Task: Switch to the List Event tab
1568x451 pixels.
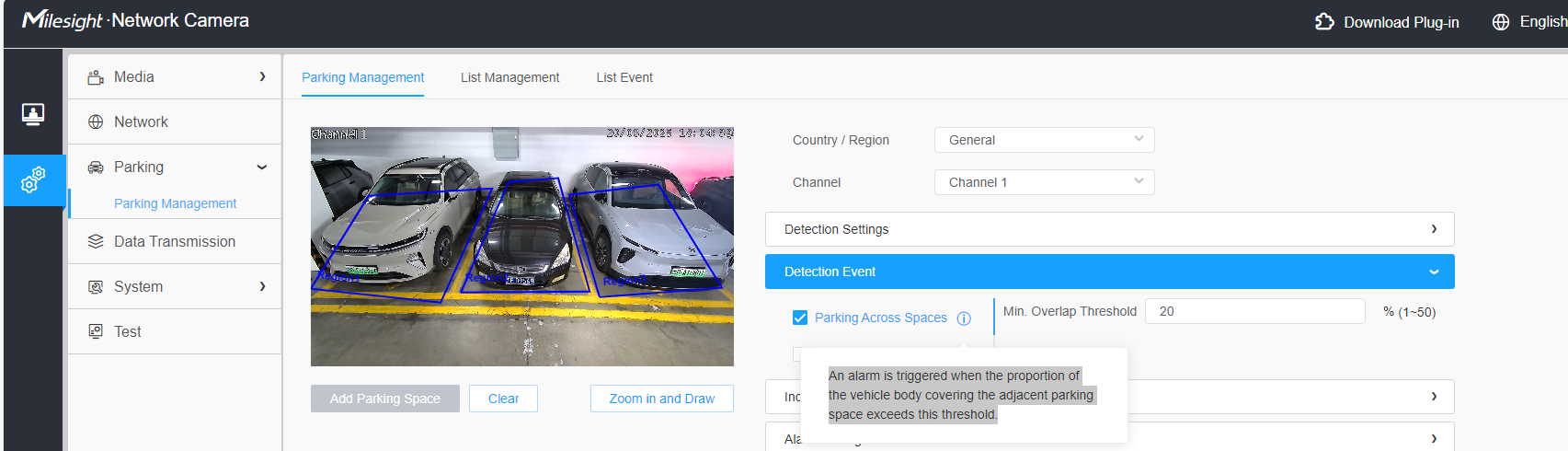Action: point(624,77)
